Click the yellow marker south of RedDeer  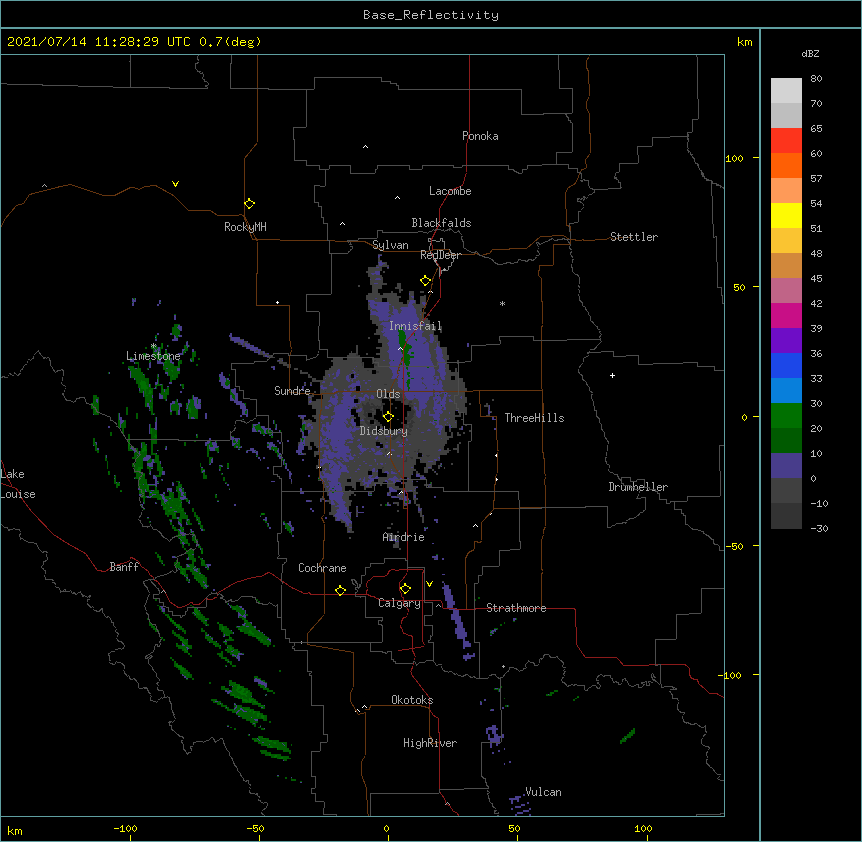click(425, 281)
